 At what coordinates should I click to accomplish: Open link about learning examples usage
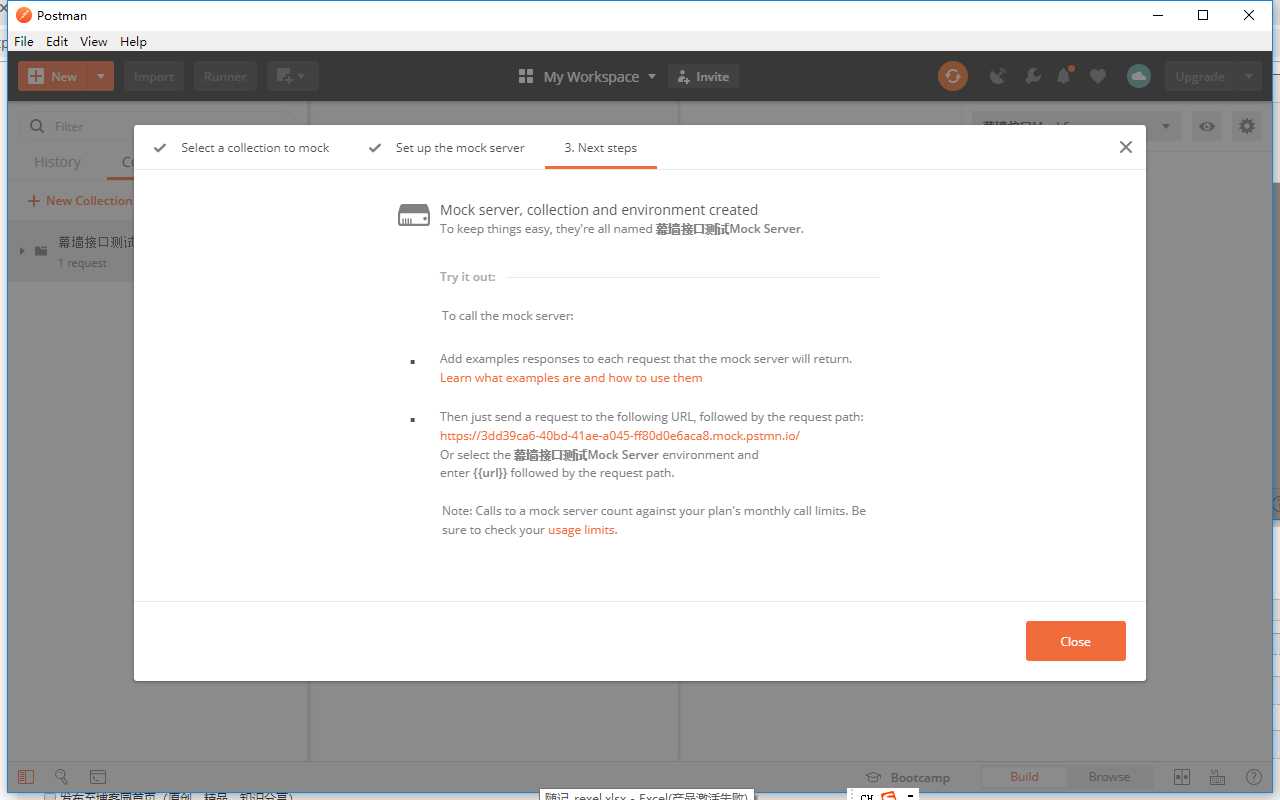pos(571,378)
